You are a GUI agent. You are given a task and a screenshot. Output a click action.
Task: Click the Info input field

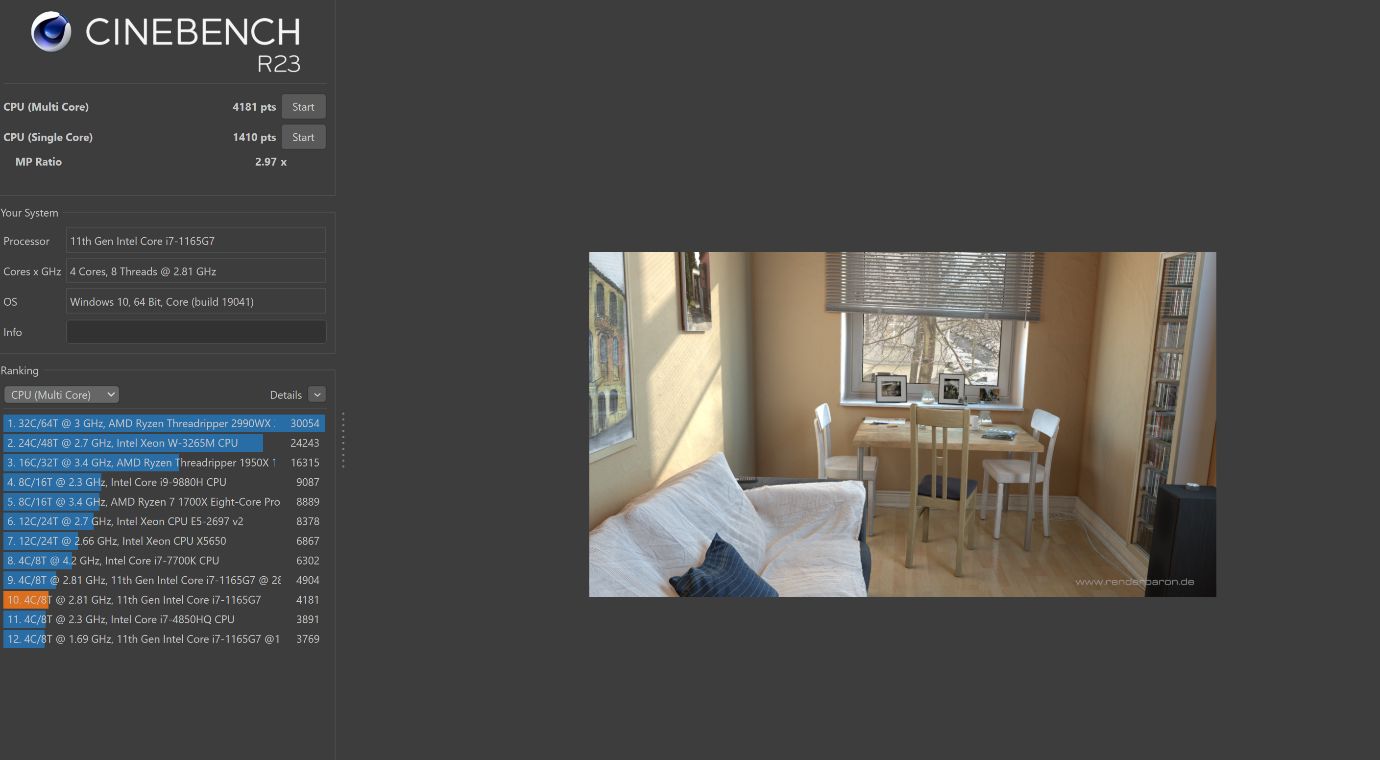click(x=196, y=332)
